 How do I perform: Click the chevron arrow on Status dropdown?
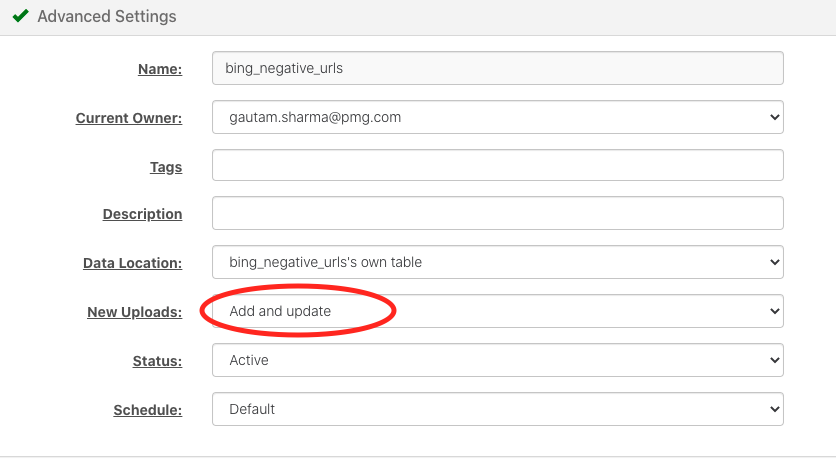pyautogui.click(x=775, y=360)
